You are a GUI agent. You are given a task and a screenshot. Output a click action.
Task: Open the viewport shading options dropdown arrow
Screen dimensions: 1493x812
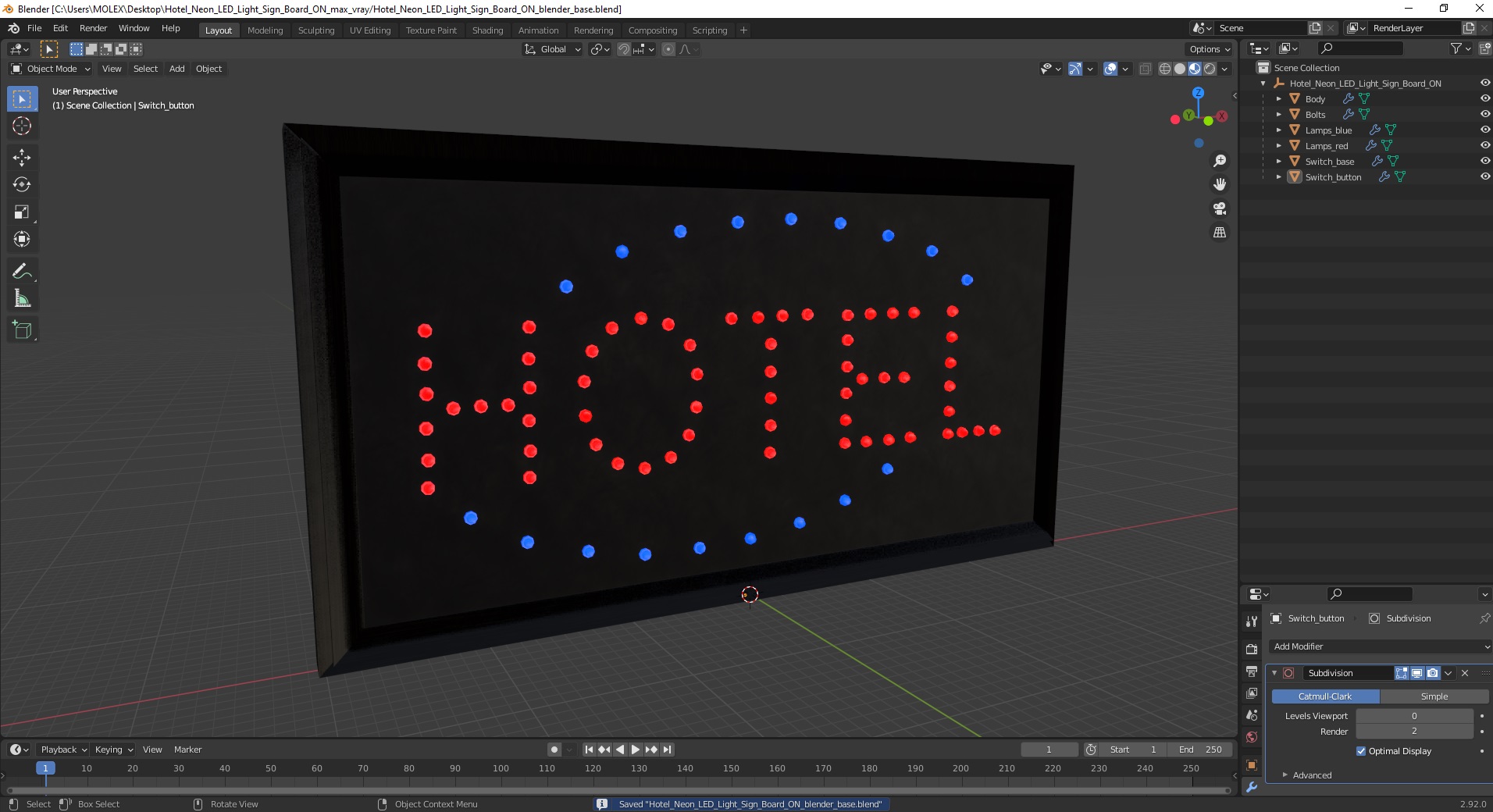[x=1224, y=69]
